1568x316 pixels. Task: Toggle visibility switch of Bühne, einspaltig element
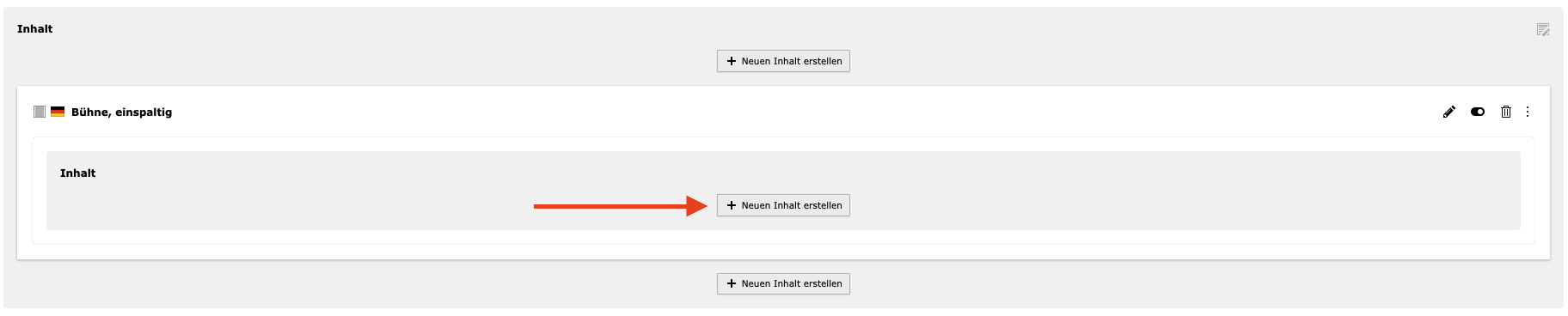pos(1478,112)
